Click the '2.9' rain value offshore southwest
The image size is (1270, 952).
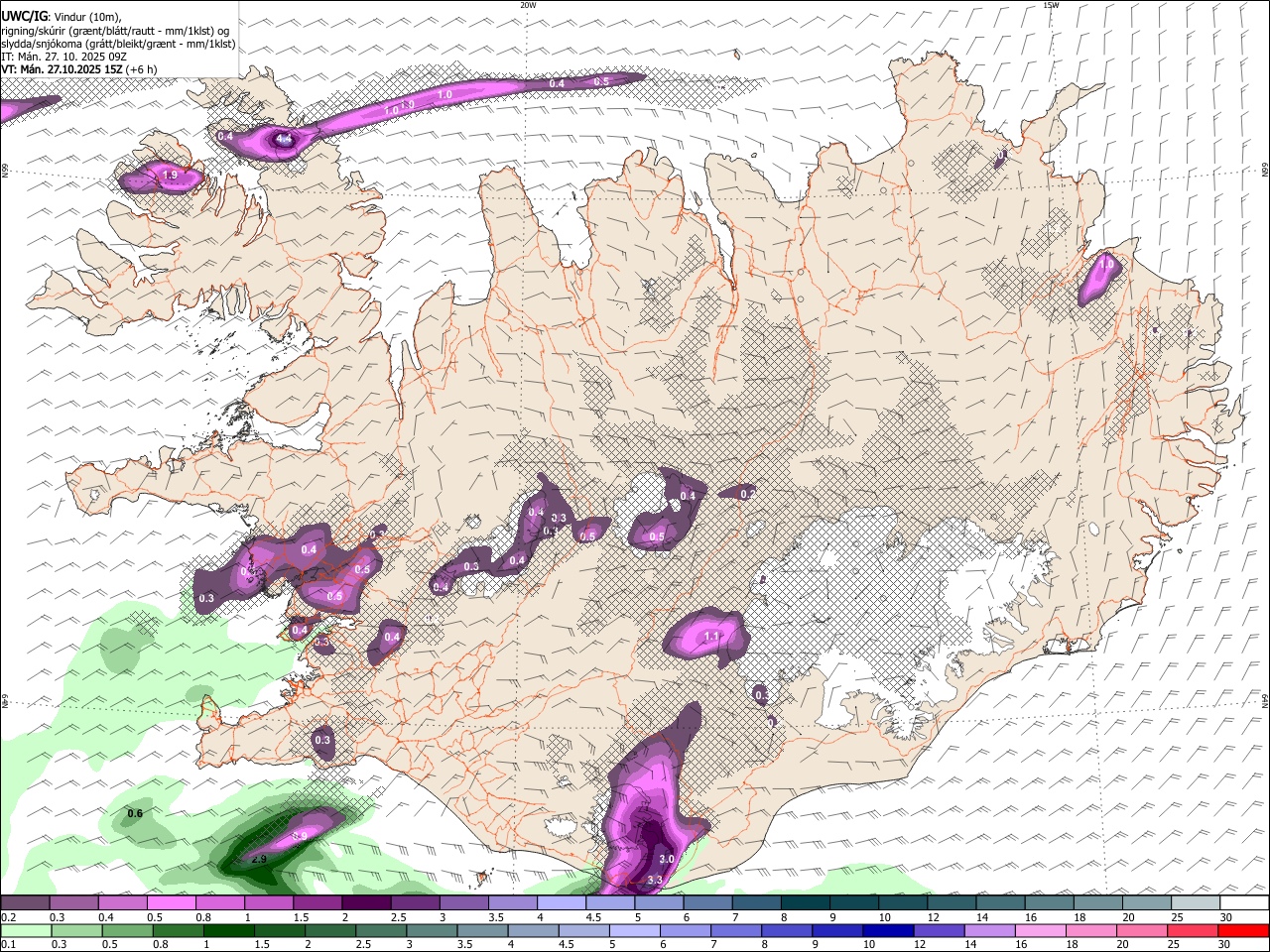pyautogui.click(x=259, y=859)
